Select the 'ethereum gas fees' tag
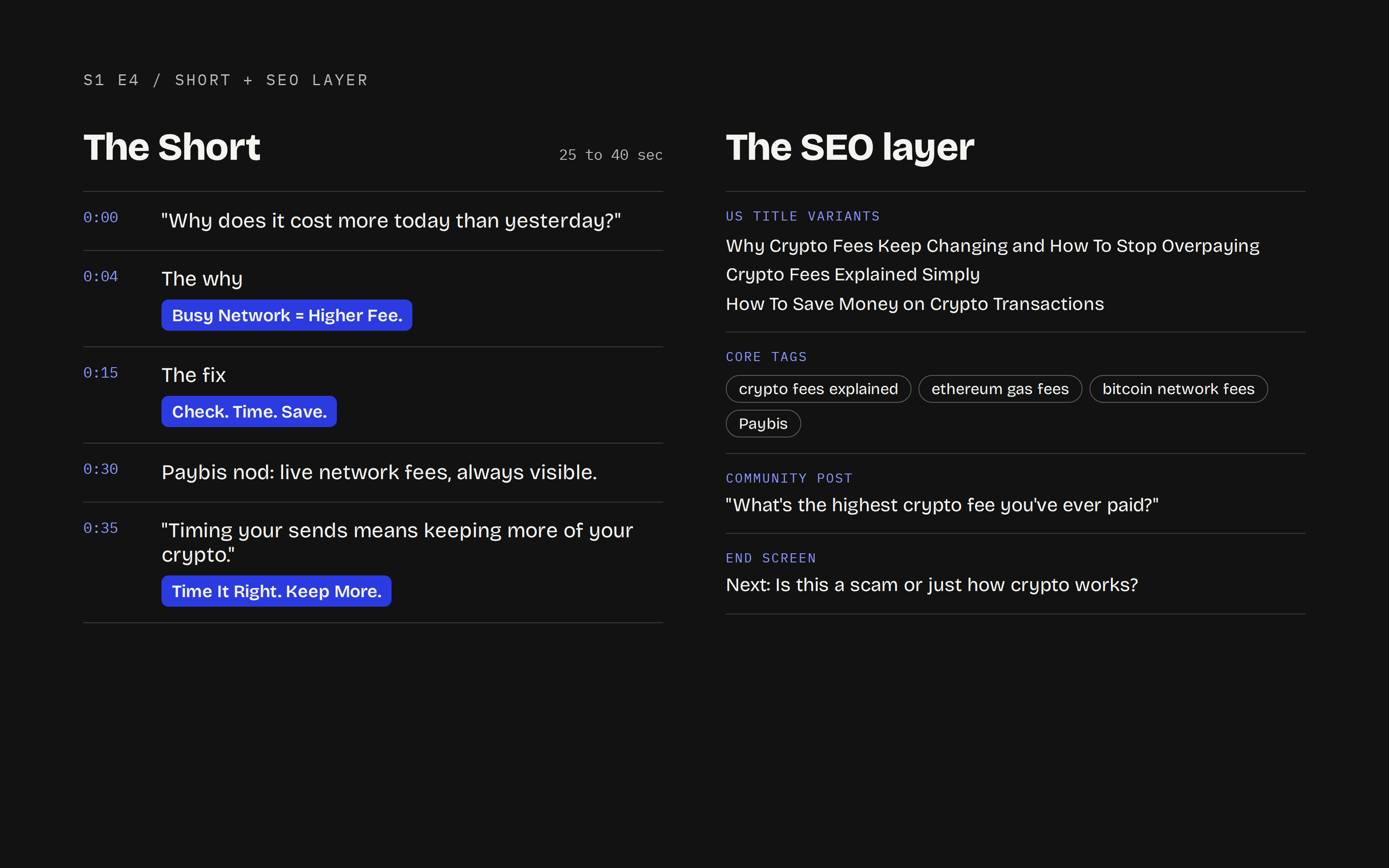The image size is (1389, 868). coord(1000,389)
